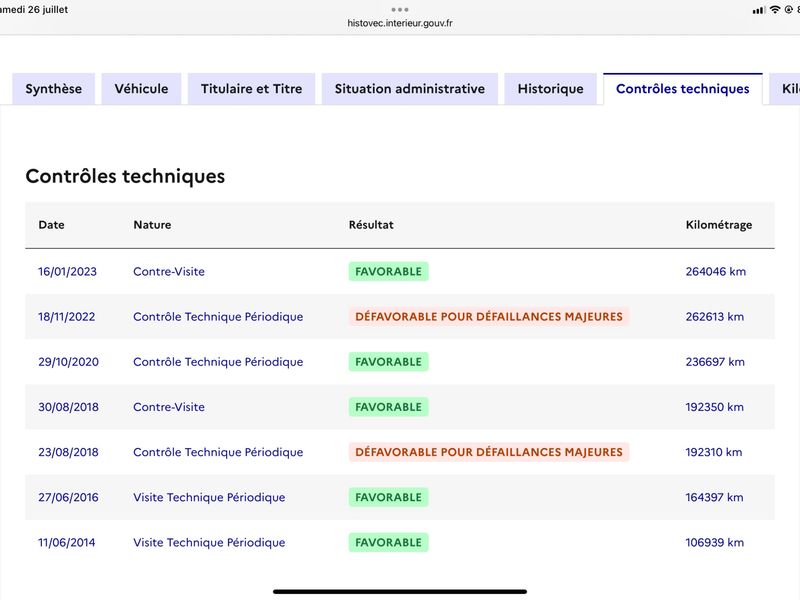Image resolution: width=800 pixels, height=600 pixels.
Task: Select date 23/08/2018
Action: 68,452
